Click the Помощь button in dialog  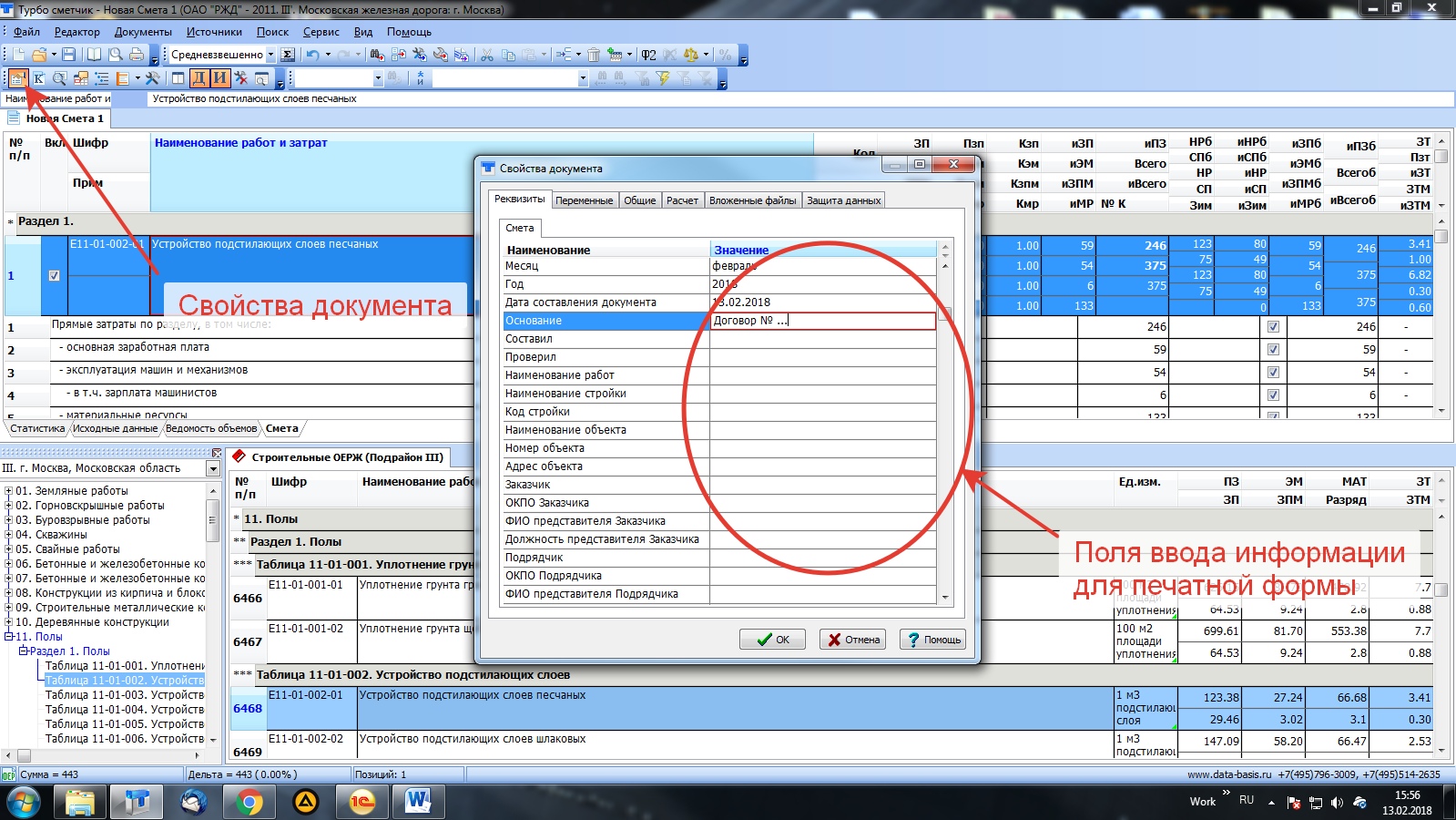(x=933, y=640)
